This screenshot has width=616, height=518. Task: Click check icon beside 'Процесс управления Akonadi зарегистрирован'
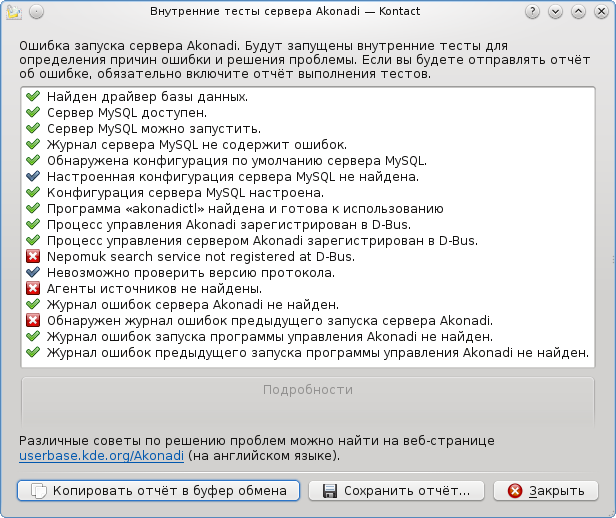point(33,224)
